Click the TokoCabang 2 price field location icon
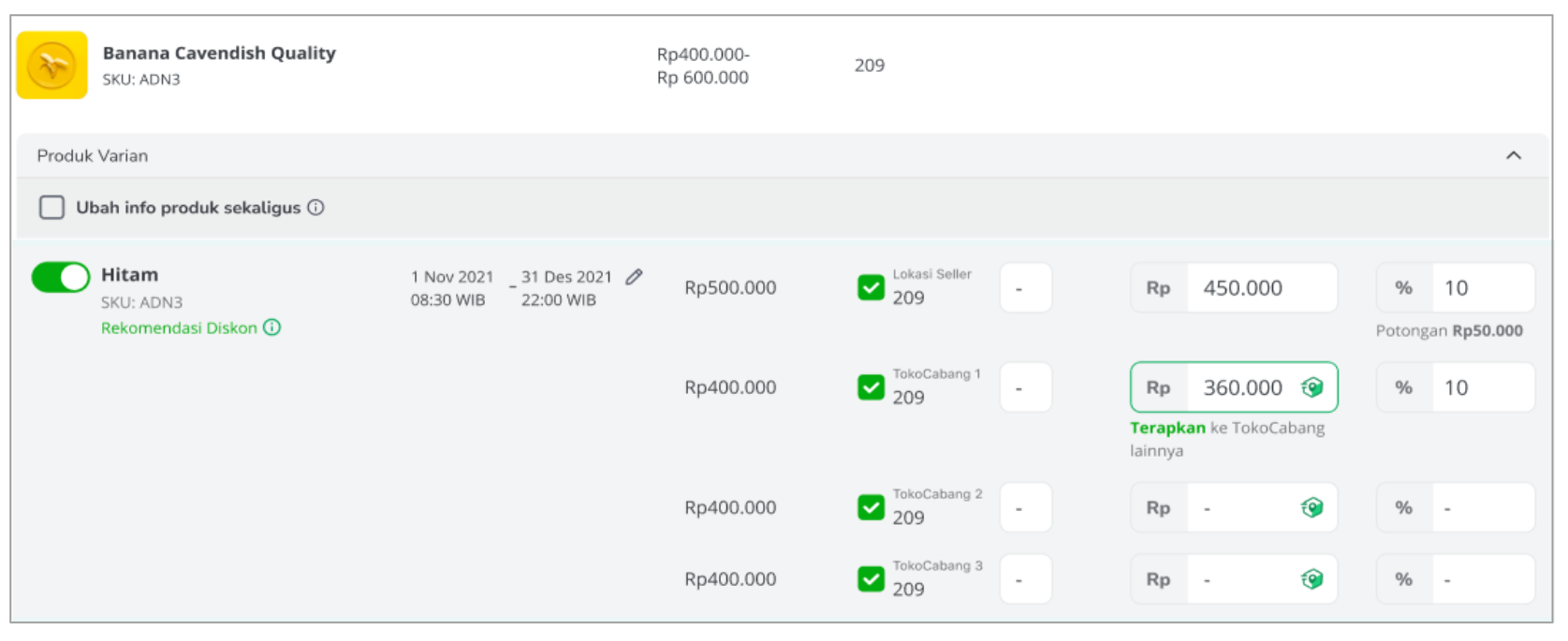The image size is (1568, 641). tap(1312, 507)
